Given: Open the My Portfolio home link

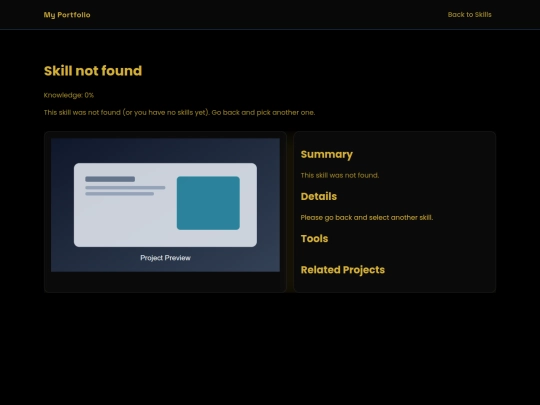Looking at the screenshot, I should pyautogui.click(x=67, y=15).
